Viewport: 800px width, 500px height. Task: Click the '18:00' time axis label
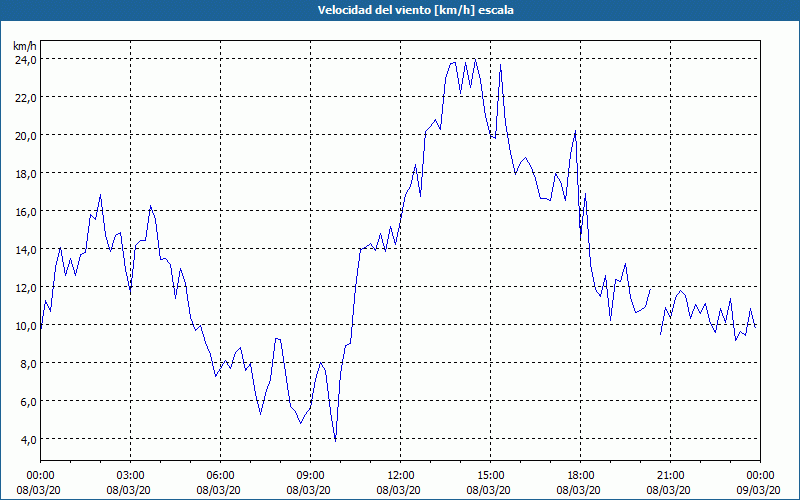coord(581,476)
